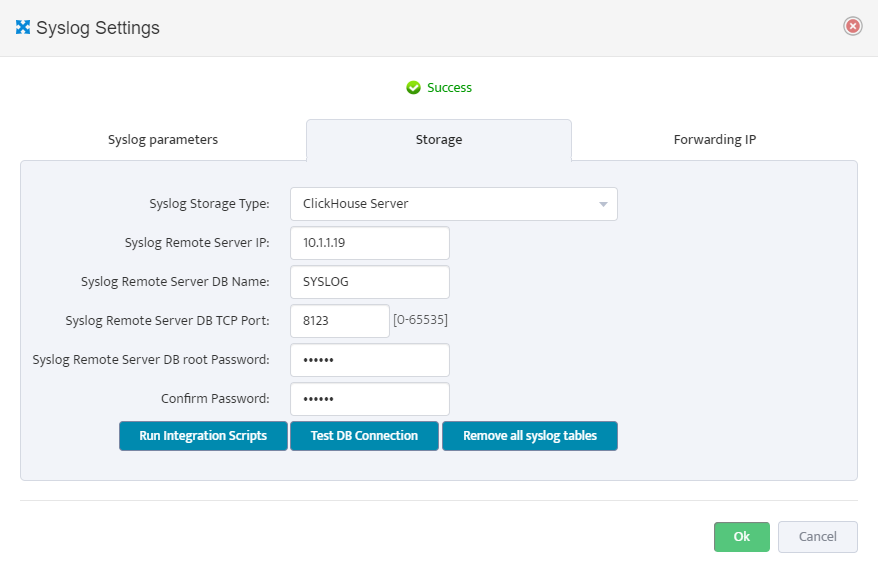The width and height of the screenshot is (878, 572).
Task: Focus the Syslog Remote Server DB Name field
Action: [x=370, y=282]
